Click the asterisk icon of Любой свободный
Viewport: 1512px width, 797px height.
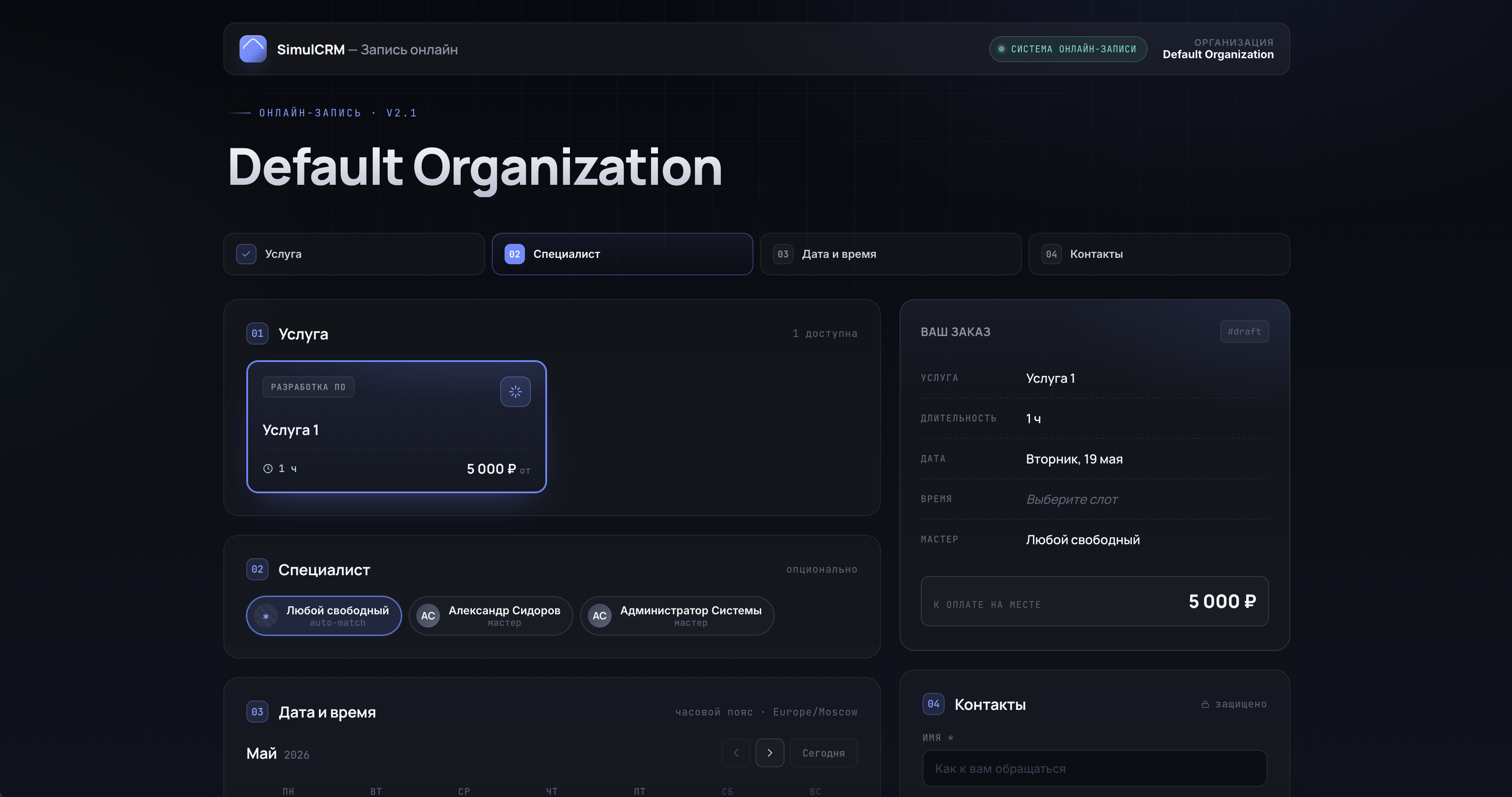[266, 616]
